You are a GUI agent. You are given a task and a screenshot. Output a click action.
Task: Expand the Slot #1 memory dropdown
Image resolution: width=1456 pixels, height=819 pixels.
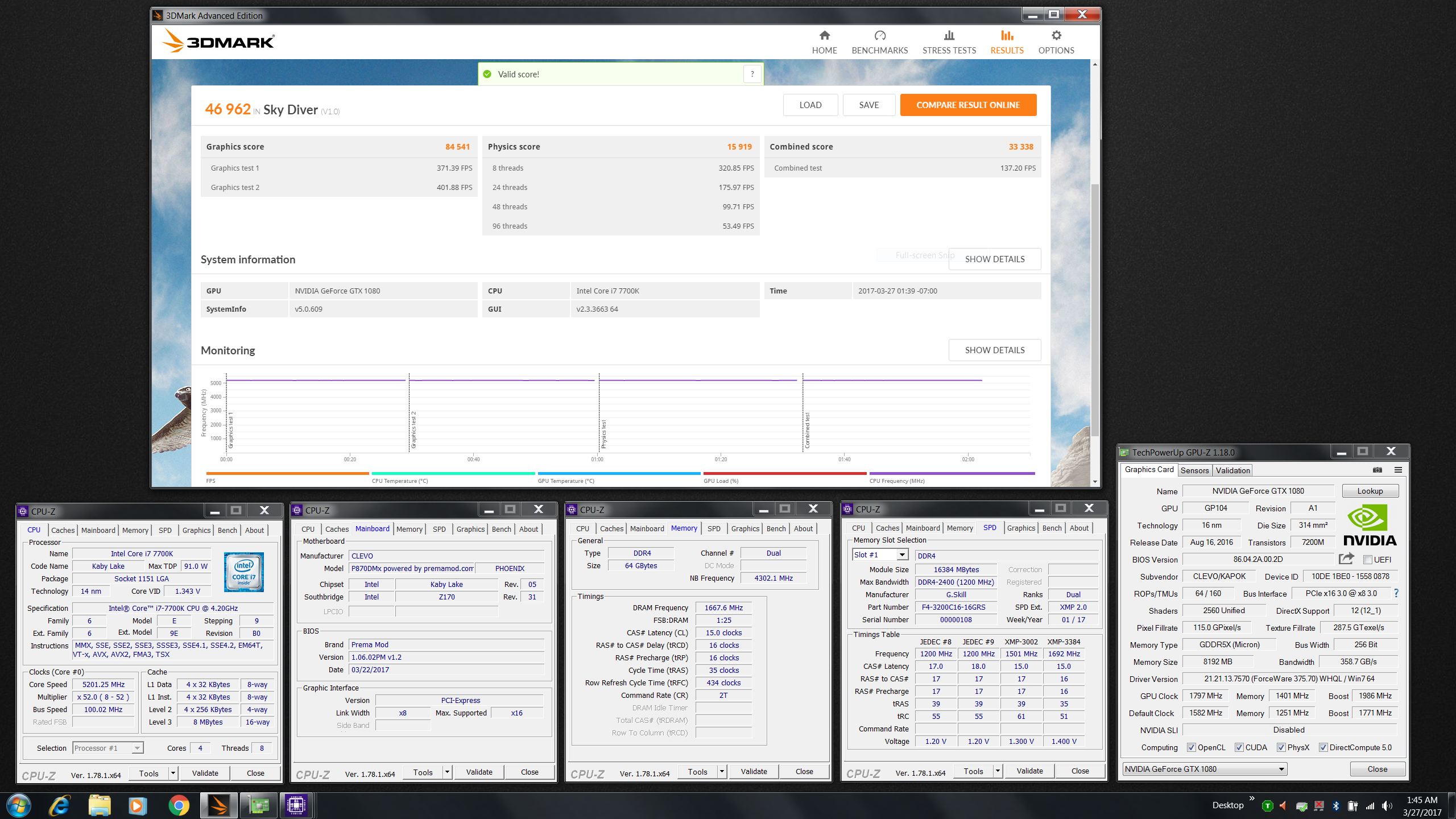902,555
